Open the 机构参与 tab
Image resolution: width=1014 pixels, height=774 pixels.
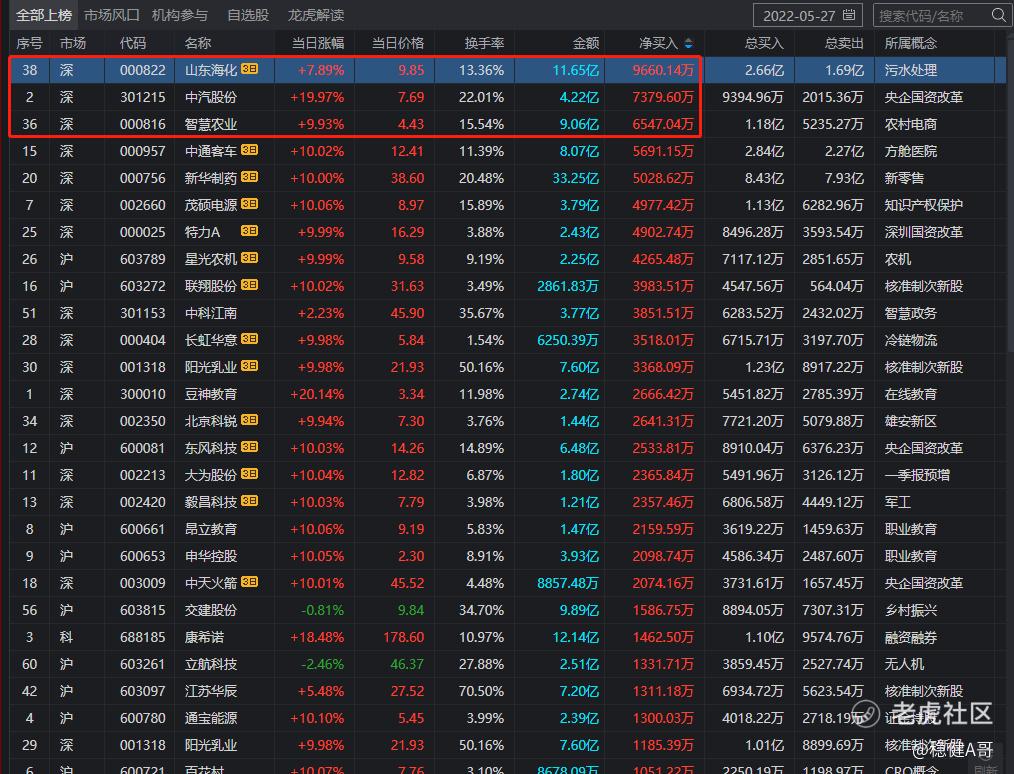point(180,15)
